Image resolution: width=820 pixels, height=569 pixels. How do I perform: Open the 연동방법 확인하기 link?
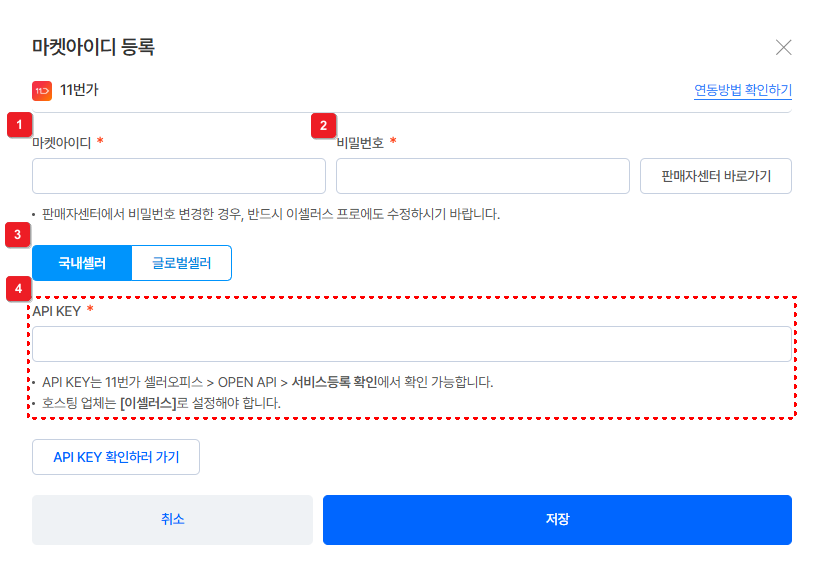pyautogui.click(x=743, y=91)
